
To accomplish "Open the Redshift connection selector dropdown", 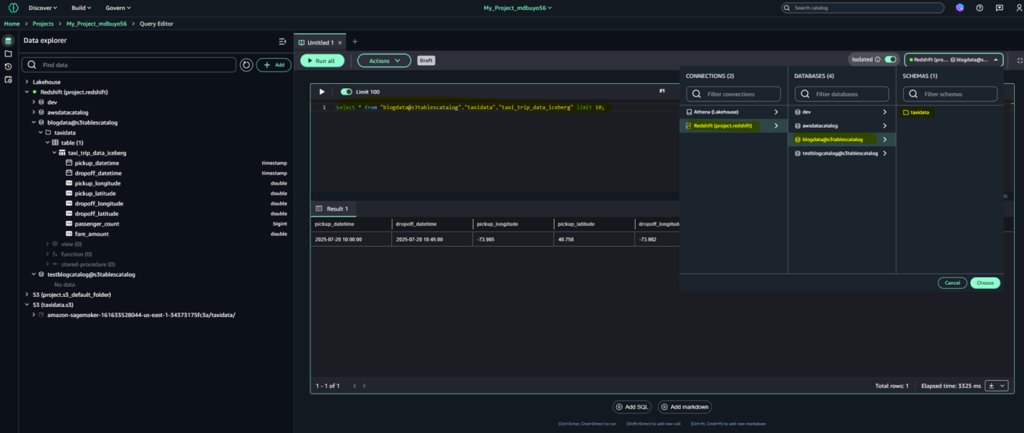I will click(x=954, y=60).
